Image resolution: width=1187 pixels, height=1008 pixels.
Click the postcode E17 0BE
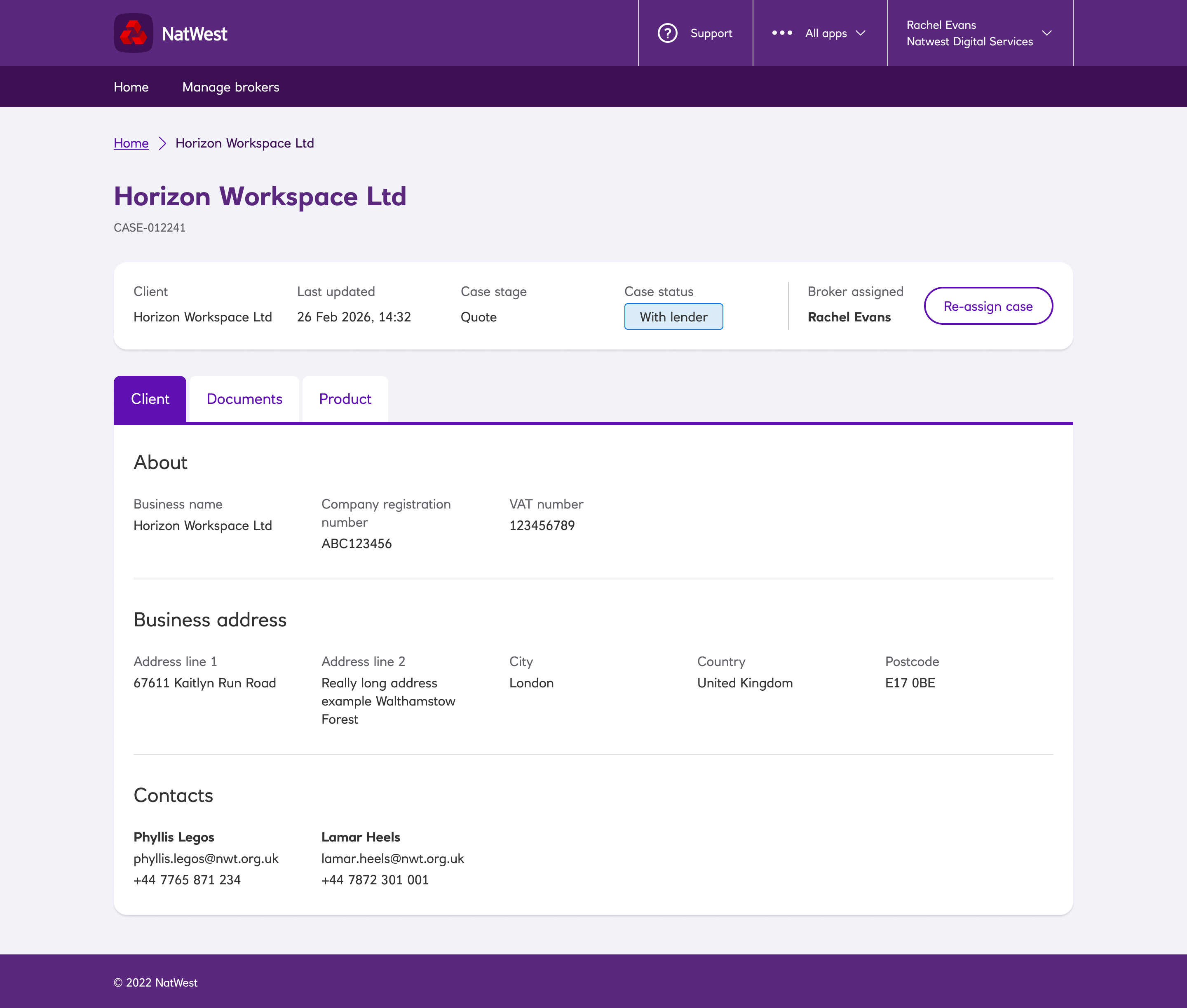coord(910,683)
